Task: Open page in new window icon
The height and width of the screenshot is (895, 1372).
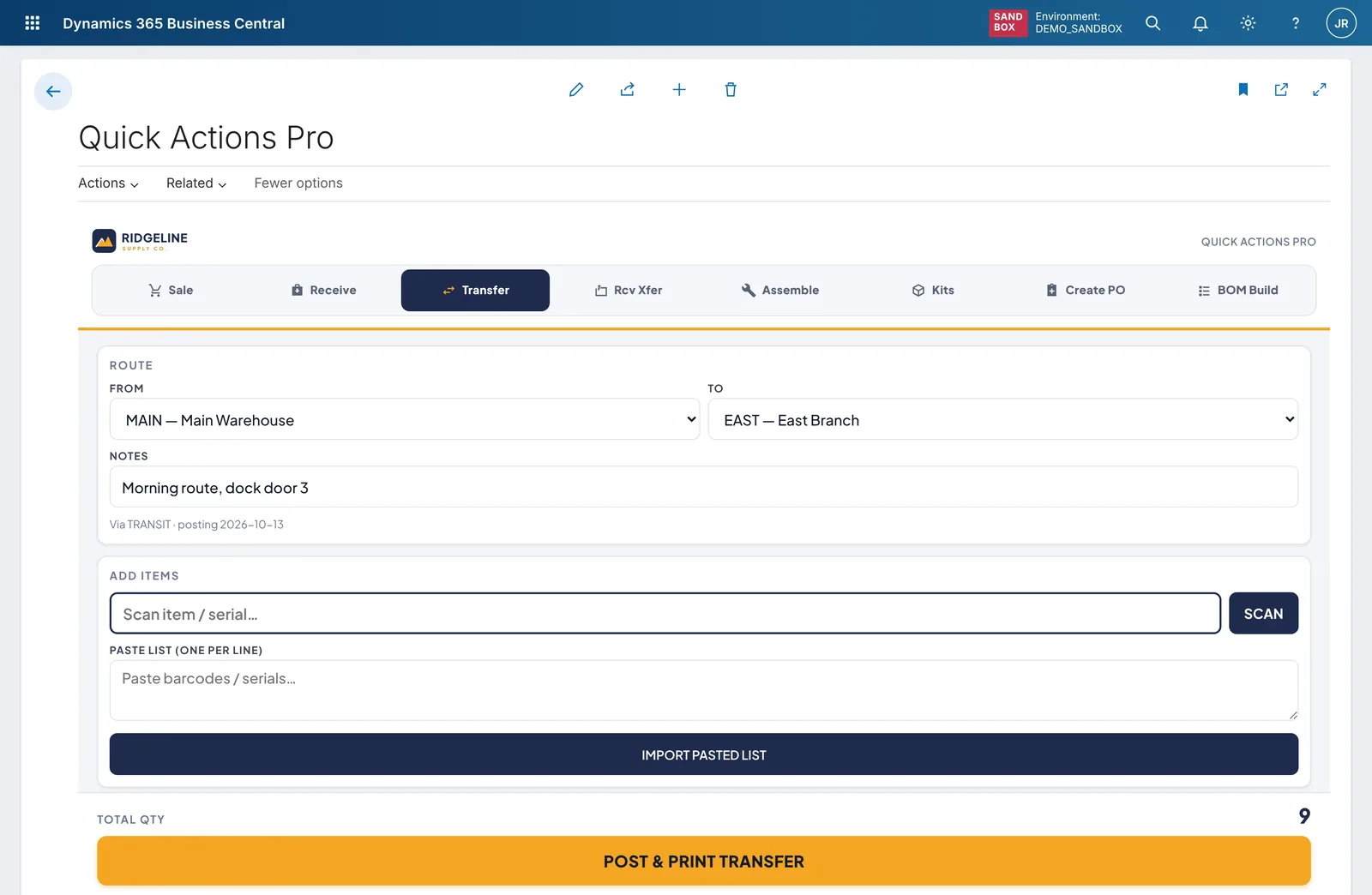Action: click(1281, 89)
